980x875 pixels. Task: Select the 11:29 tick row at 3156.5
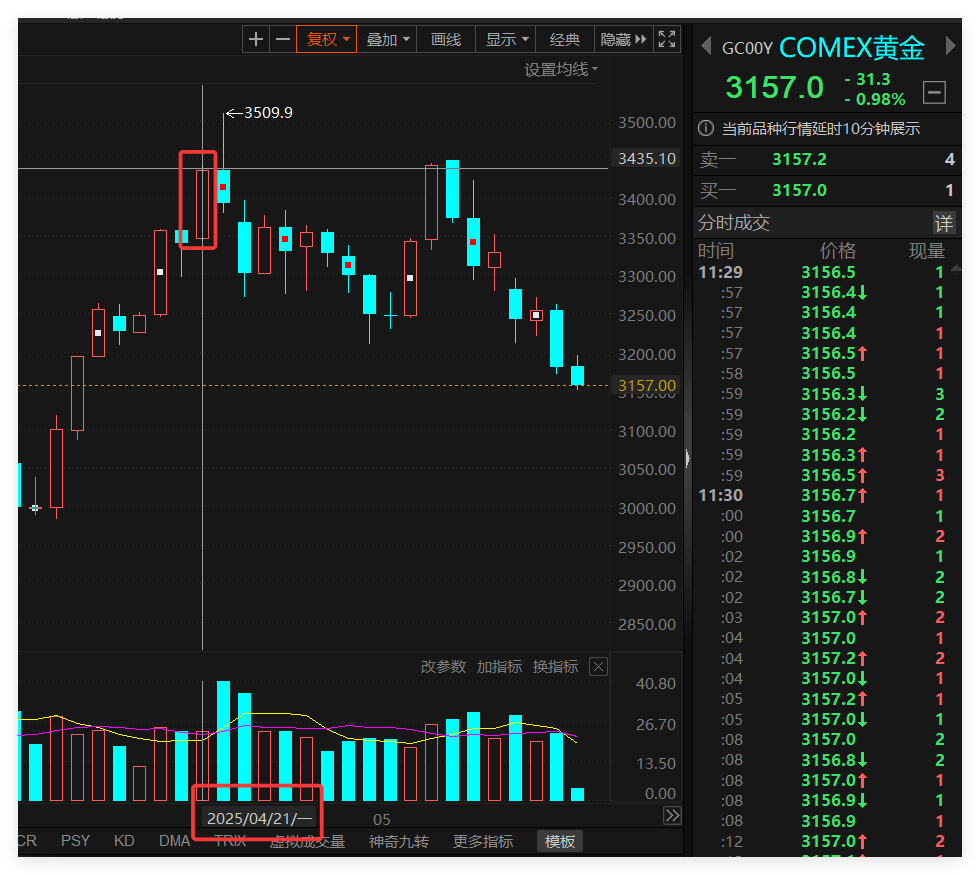[x=822, y=272]
